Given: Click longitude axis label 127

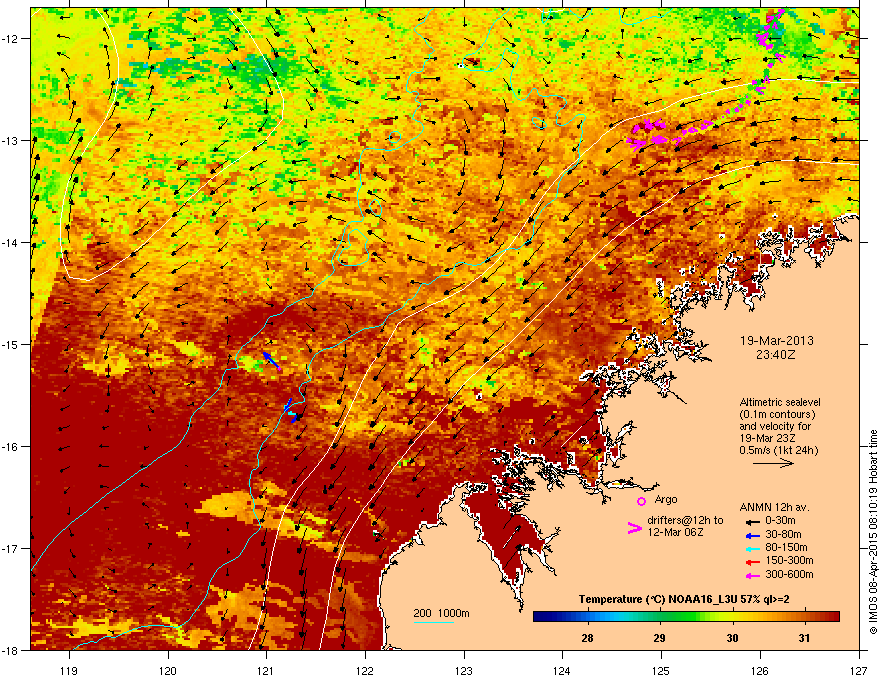Looking at the screenshot, I should [859, 671].
